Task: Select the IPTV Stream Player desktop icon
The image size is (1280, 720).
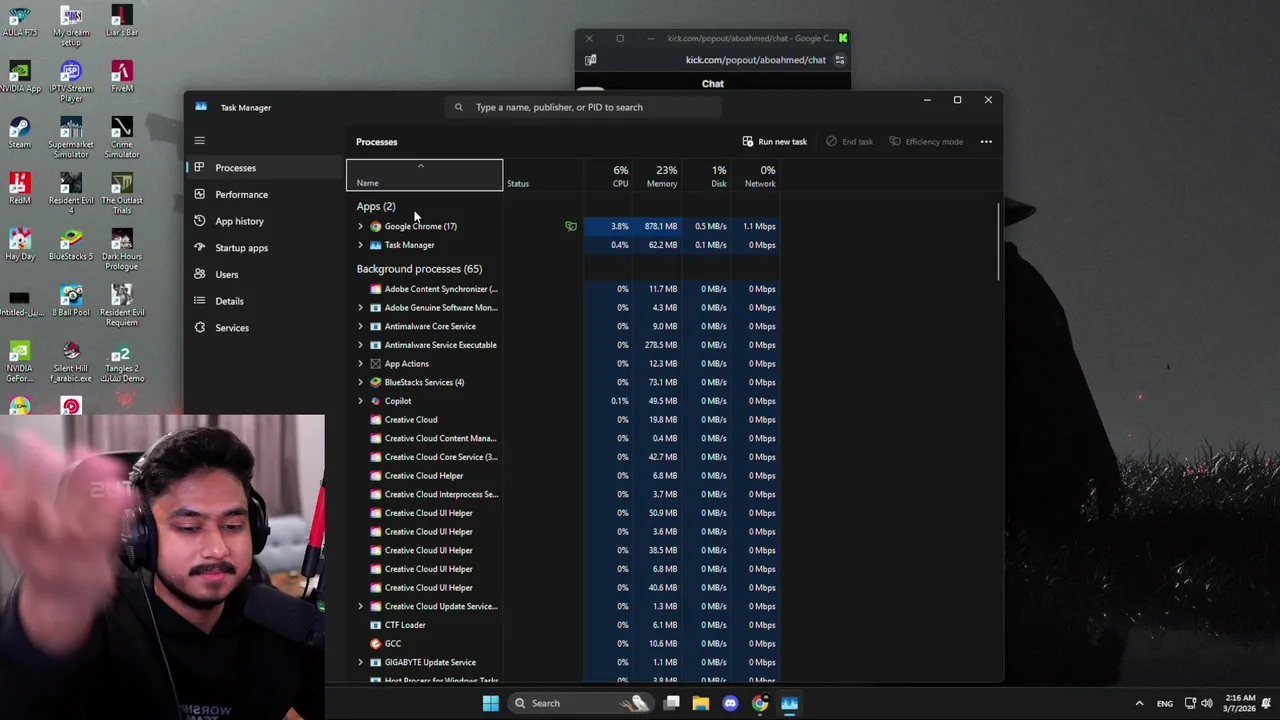Action: pos(70,81)
